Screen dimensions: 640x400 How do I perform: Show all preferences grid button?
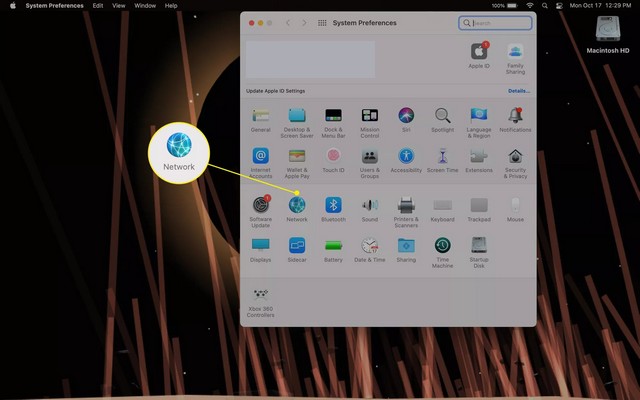pyautogui.click(x=322, y=22)
